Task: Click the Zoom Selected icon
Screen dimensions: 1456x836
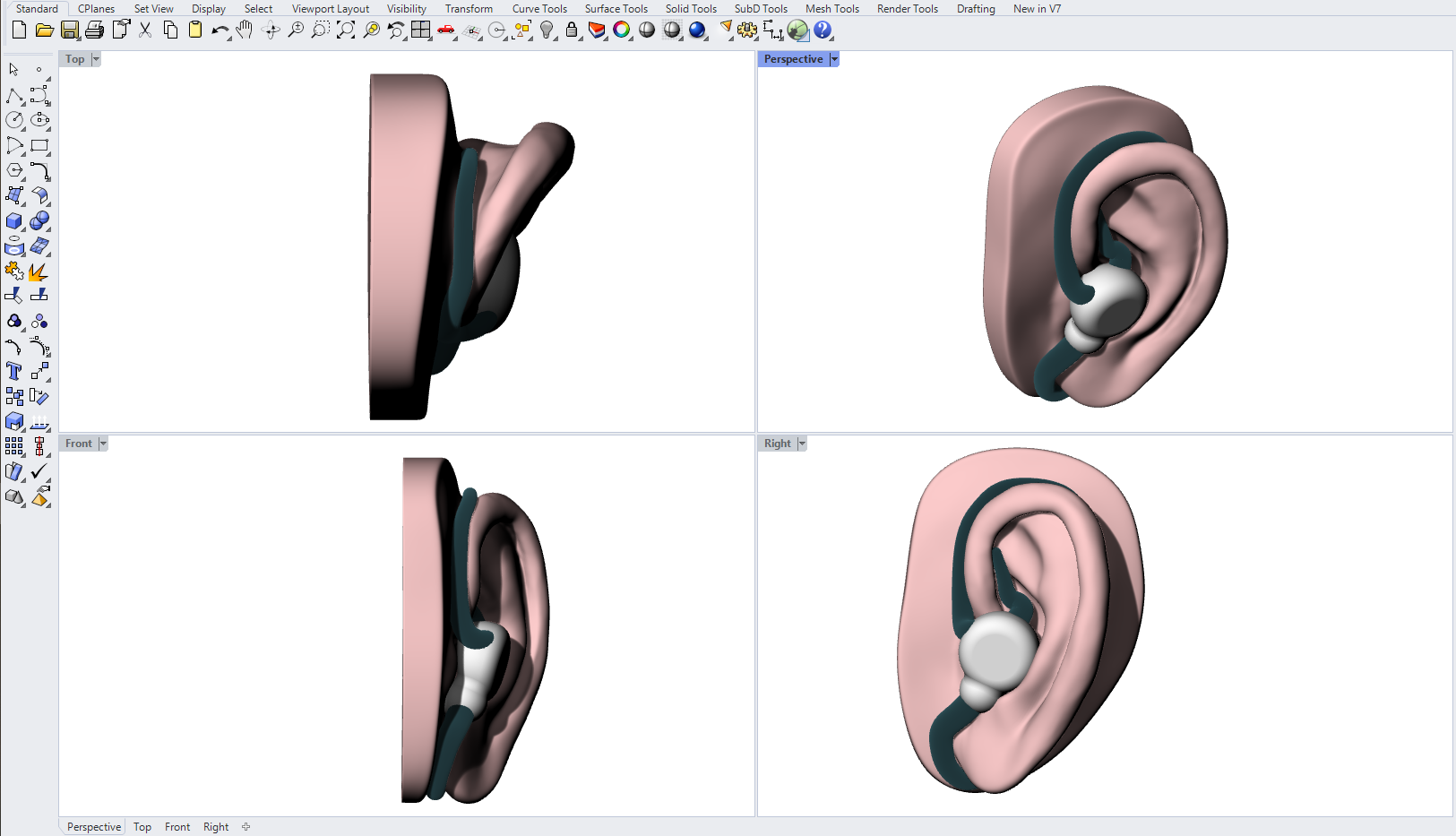Action: 371,30
